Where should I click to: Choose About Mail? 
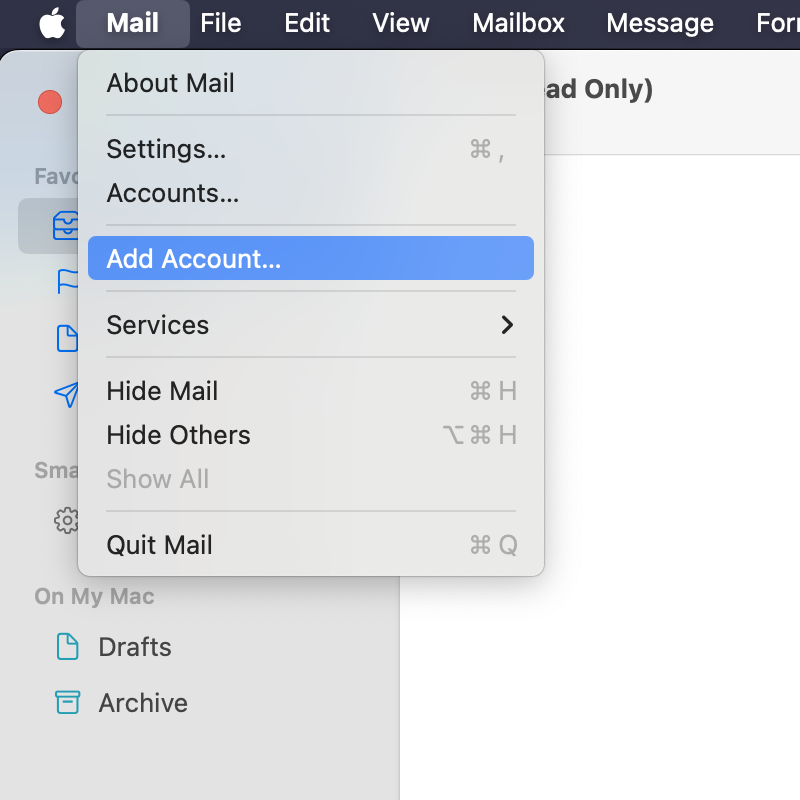pyautogui.click(x=311, y=83)
